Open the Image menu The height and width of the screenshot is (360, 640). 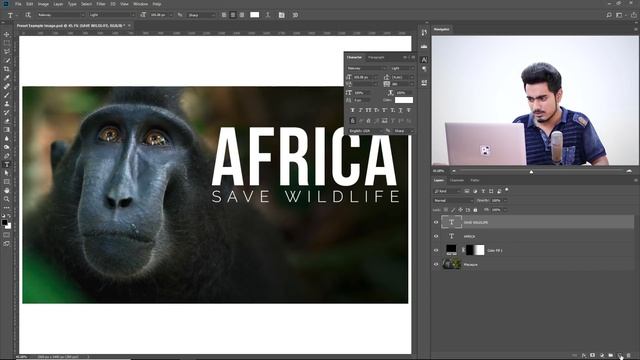(x=43, y=4)
